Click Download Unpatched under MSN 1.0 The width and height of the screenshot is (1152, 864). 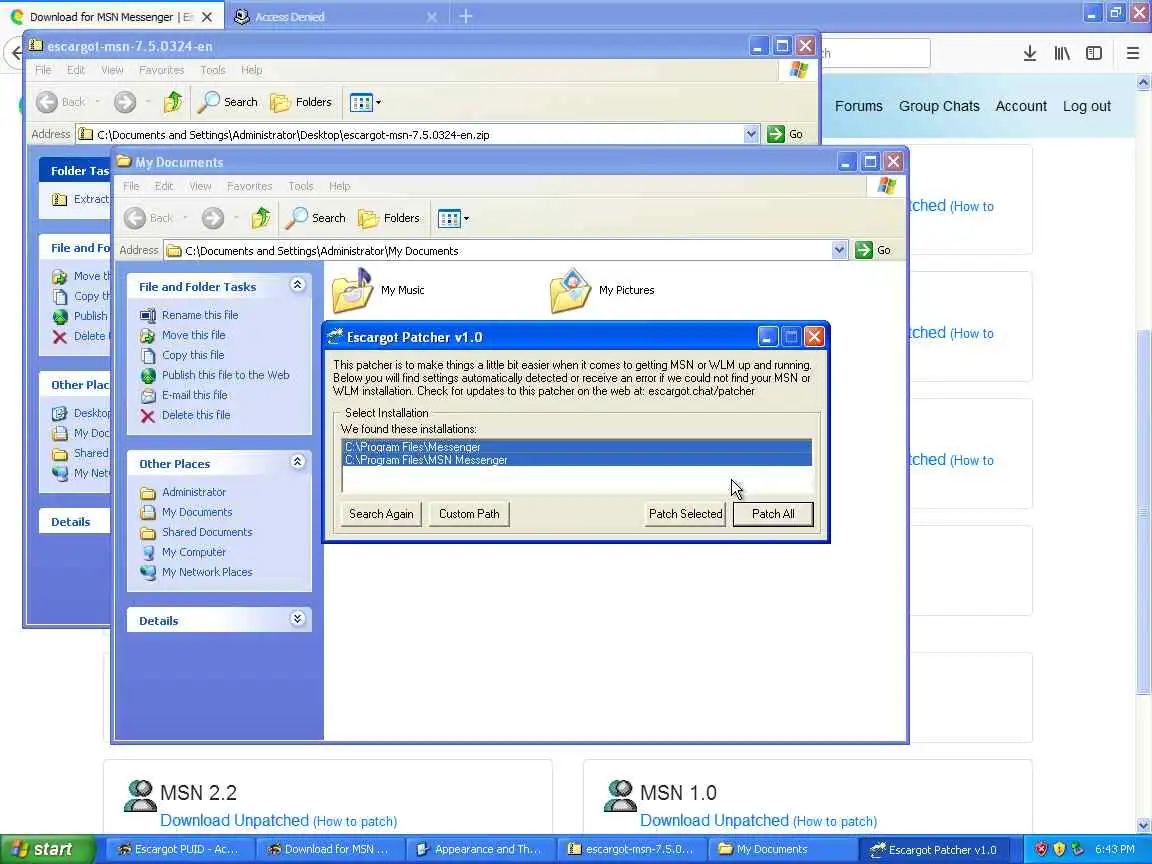(714, 820)
